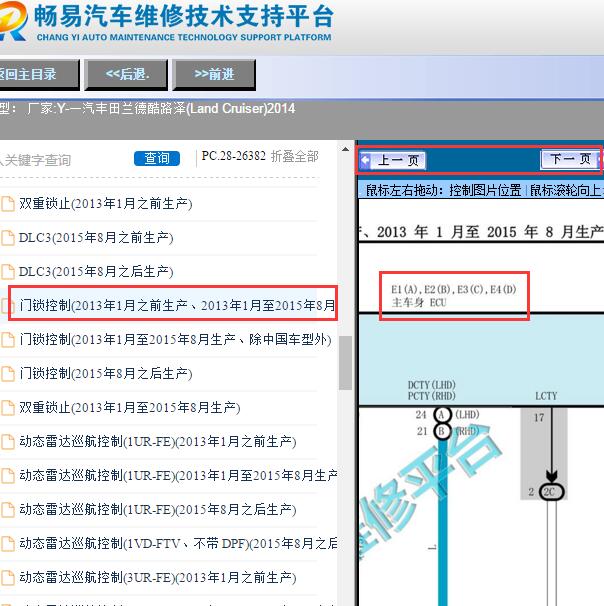Go back with the <<后退 button
604x606 pixels.
(x=126, y=75)
